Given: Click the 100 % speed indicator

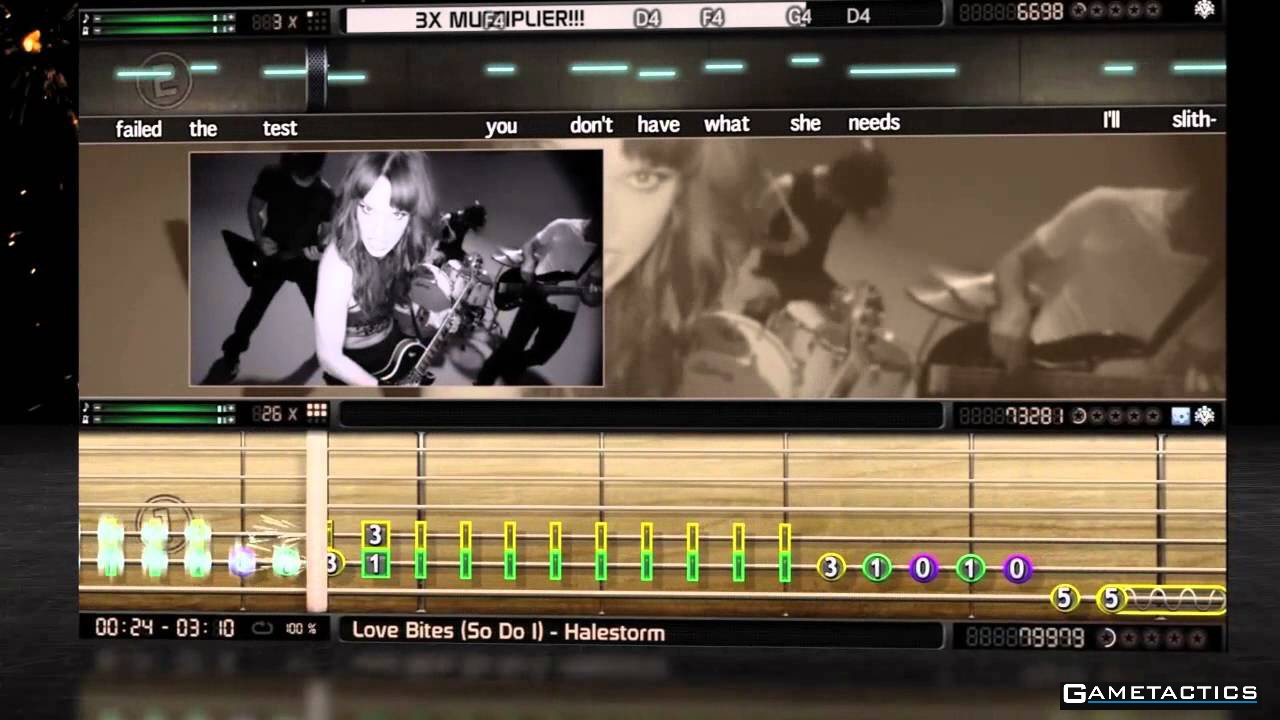Looking at the screenshot, I should pos(301,629).
